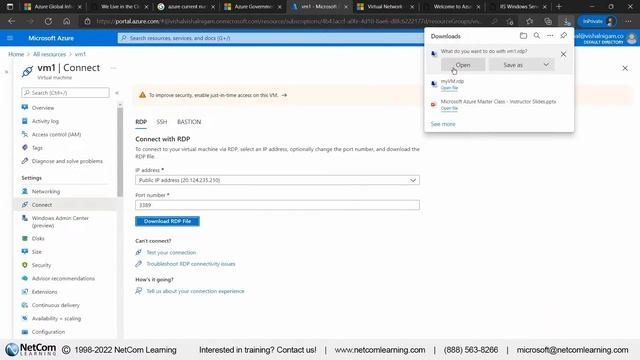640x360 pixels.
Task: Expand the Save as dropdown arrow
Action: tap(546, 65)
